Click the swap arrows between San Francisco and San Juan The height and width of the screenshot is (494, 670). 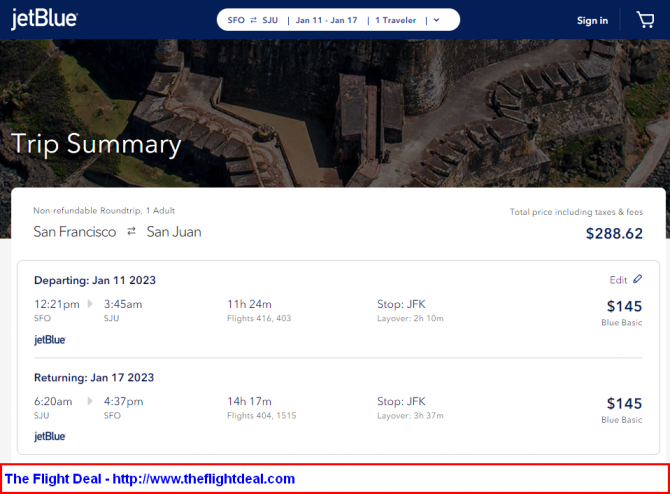pos(132,231)
